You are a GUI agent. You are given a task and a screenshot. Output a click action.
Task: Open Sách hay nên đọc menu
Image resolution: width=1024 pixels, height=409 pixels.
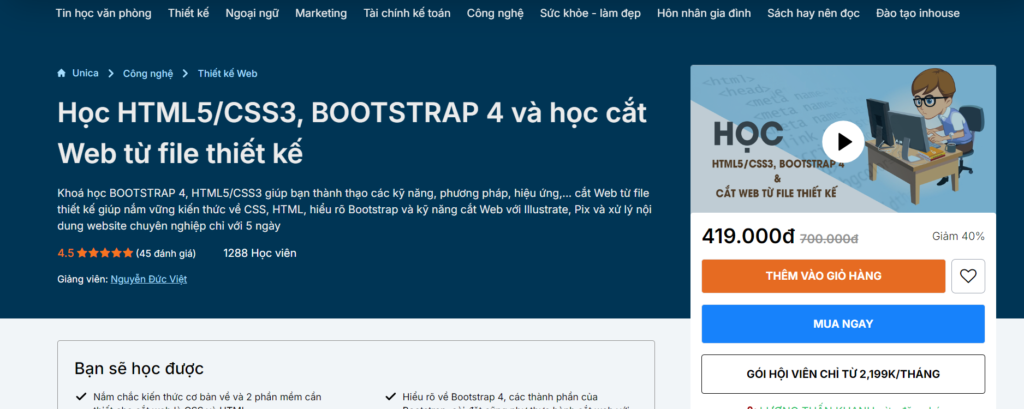813,13
